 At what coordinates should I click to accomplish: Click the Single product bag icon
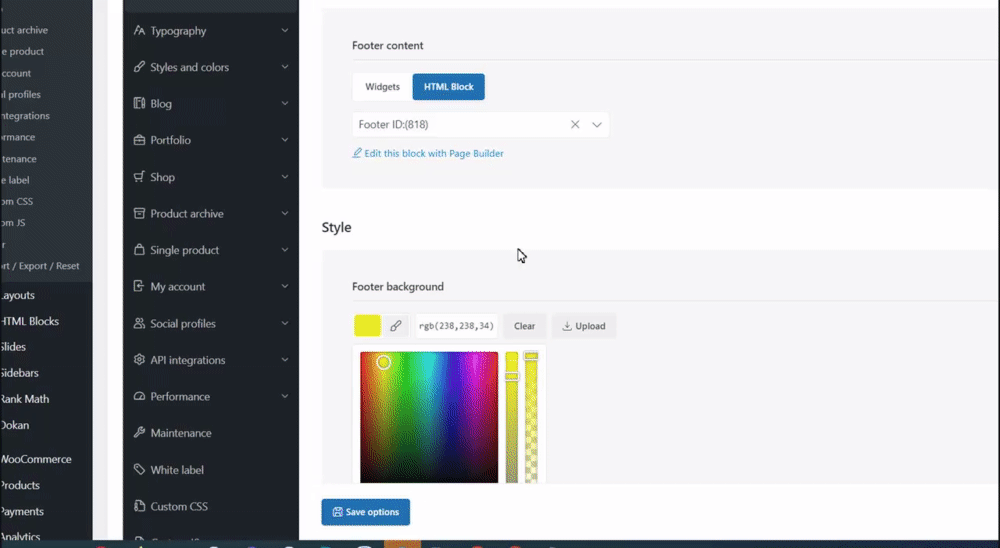[x=139, y=249]
